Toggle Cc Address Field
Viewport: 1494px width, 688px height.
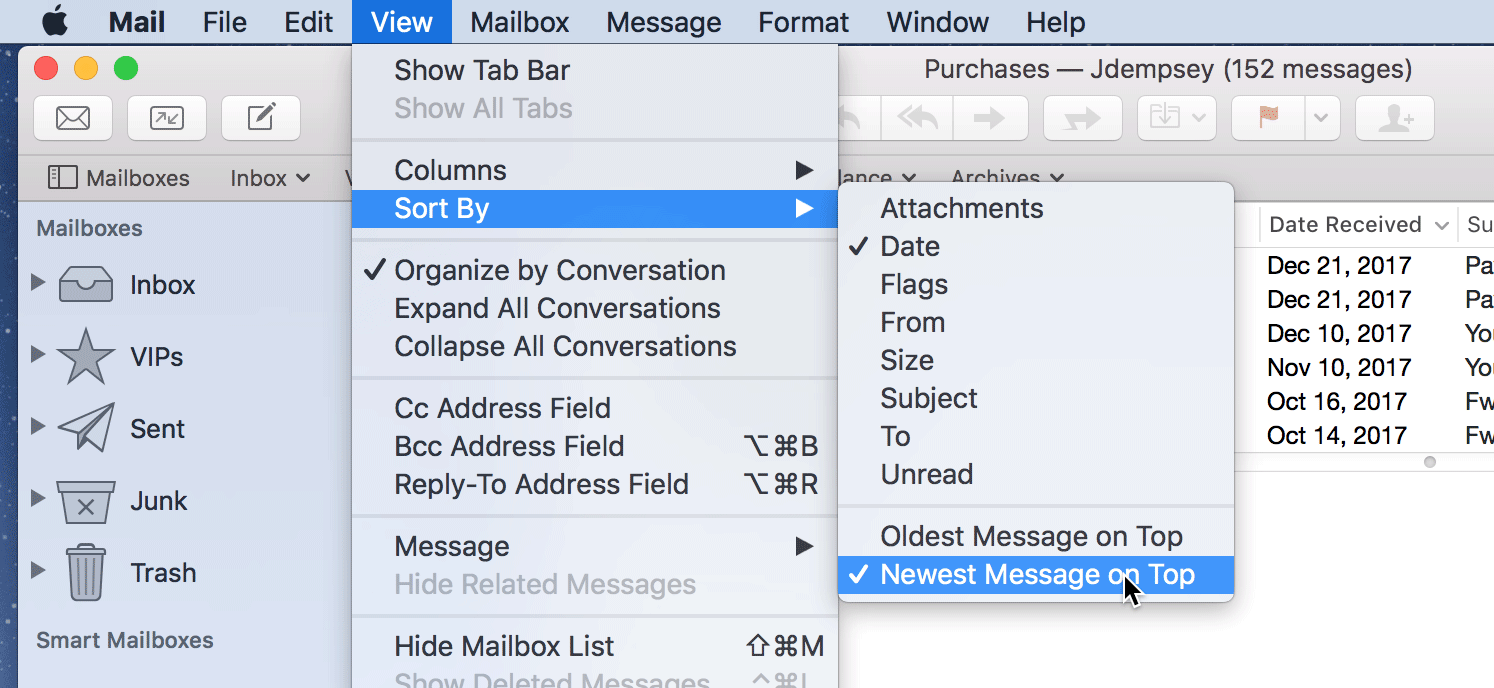point(595,408)
